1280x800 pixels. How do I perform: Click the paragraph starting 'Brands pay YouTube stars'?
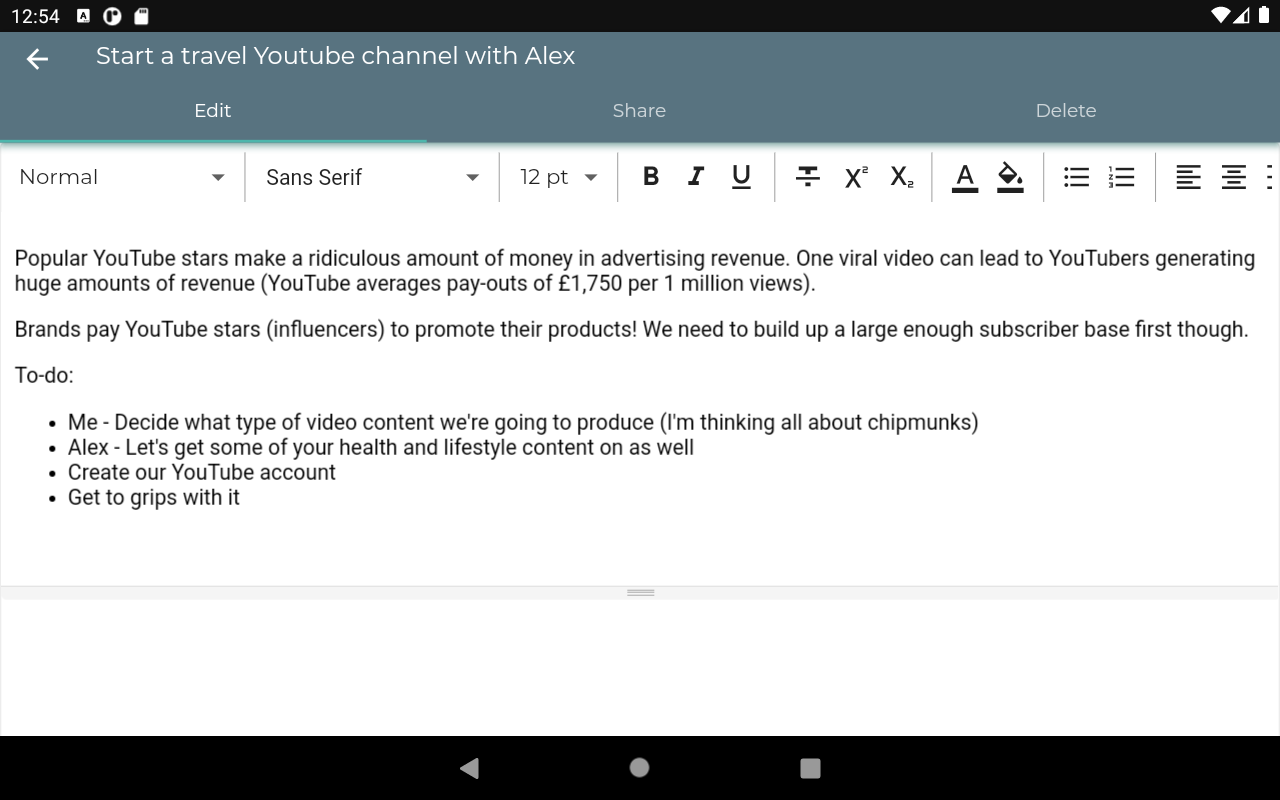pyautogui.click(x=632, y=330)
